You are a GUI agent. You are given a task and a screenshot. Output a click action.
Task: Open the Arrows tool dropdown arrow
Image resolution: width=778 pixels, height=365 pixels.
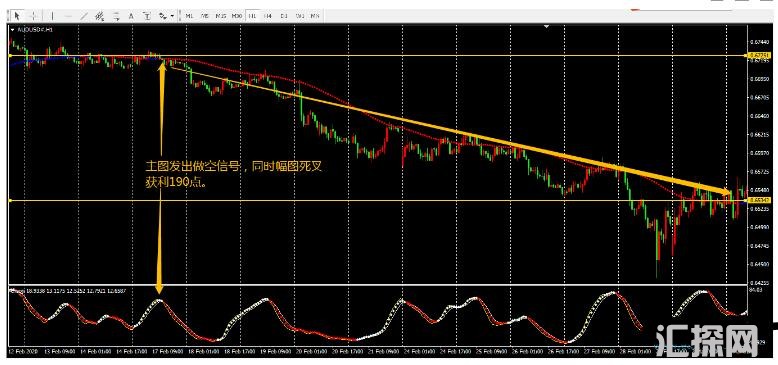pos(172,15)
